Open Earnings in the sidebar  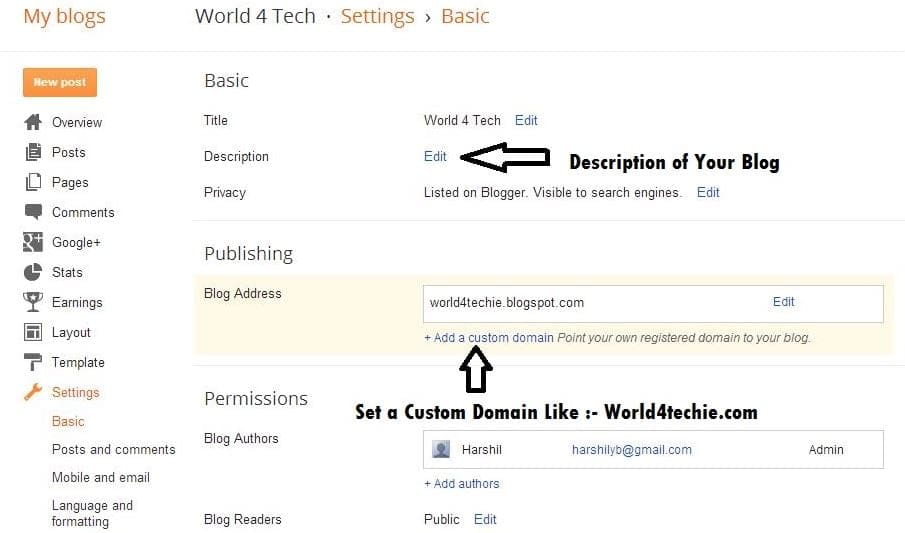click(77, 303)
